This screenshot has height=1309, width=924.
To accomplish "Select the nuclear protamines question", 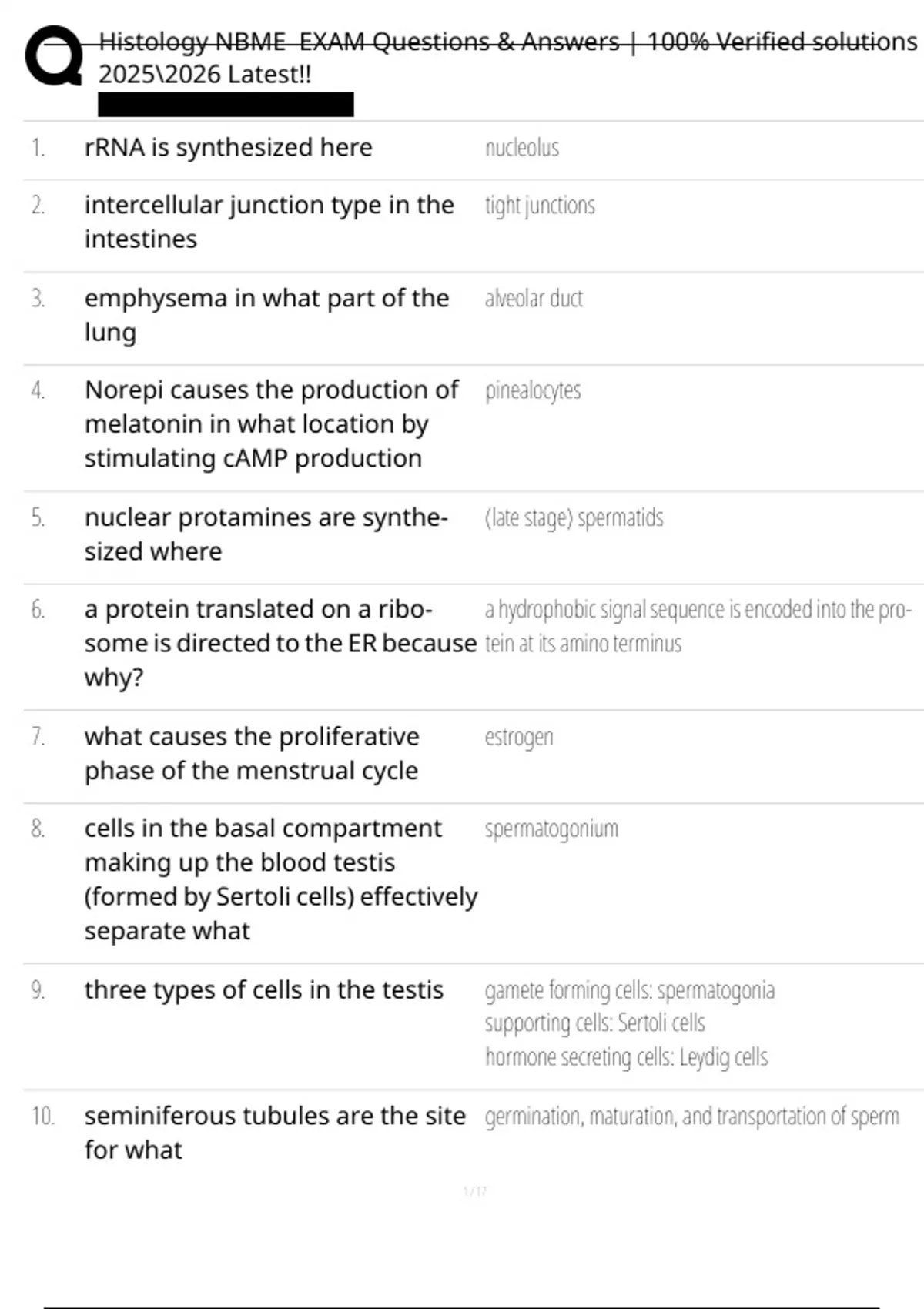I will coord(266,534).
